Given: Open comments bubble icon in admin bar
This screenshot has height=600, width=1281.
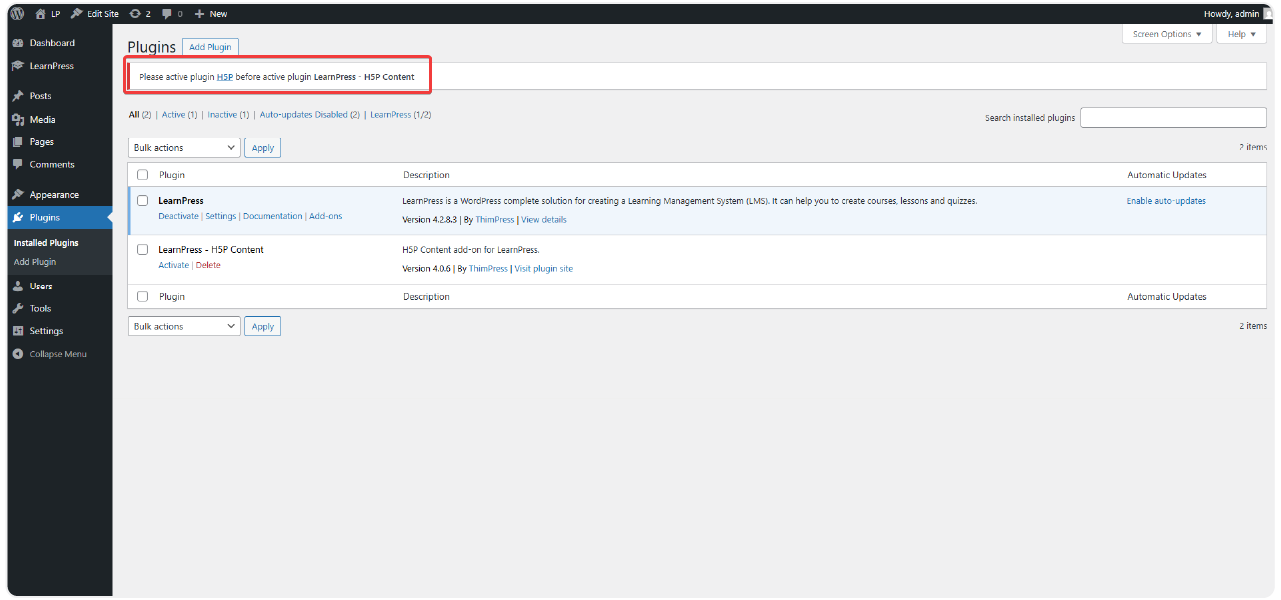Looking at the screenshot, I should point(167,14).
